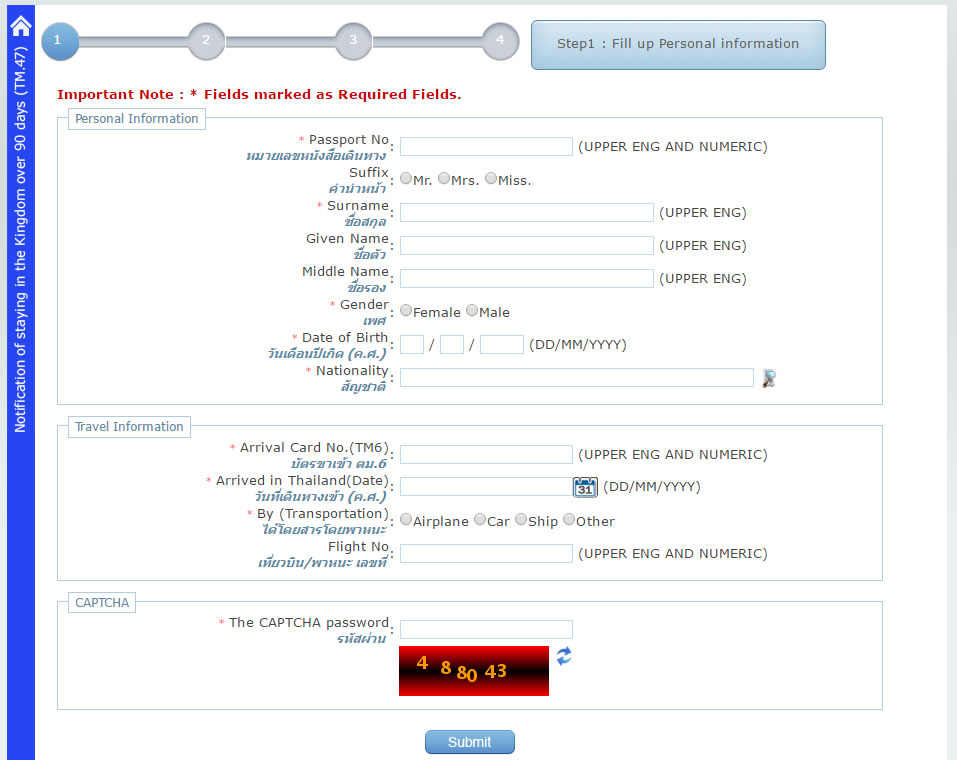Choose Female as gender
The width and height of the screenshot is (957, 760).
point(406,310)
